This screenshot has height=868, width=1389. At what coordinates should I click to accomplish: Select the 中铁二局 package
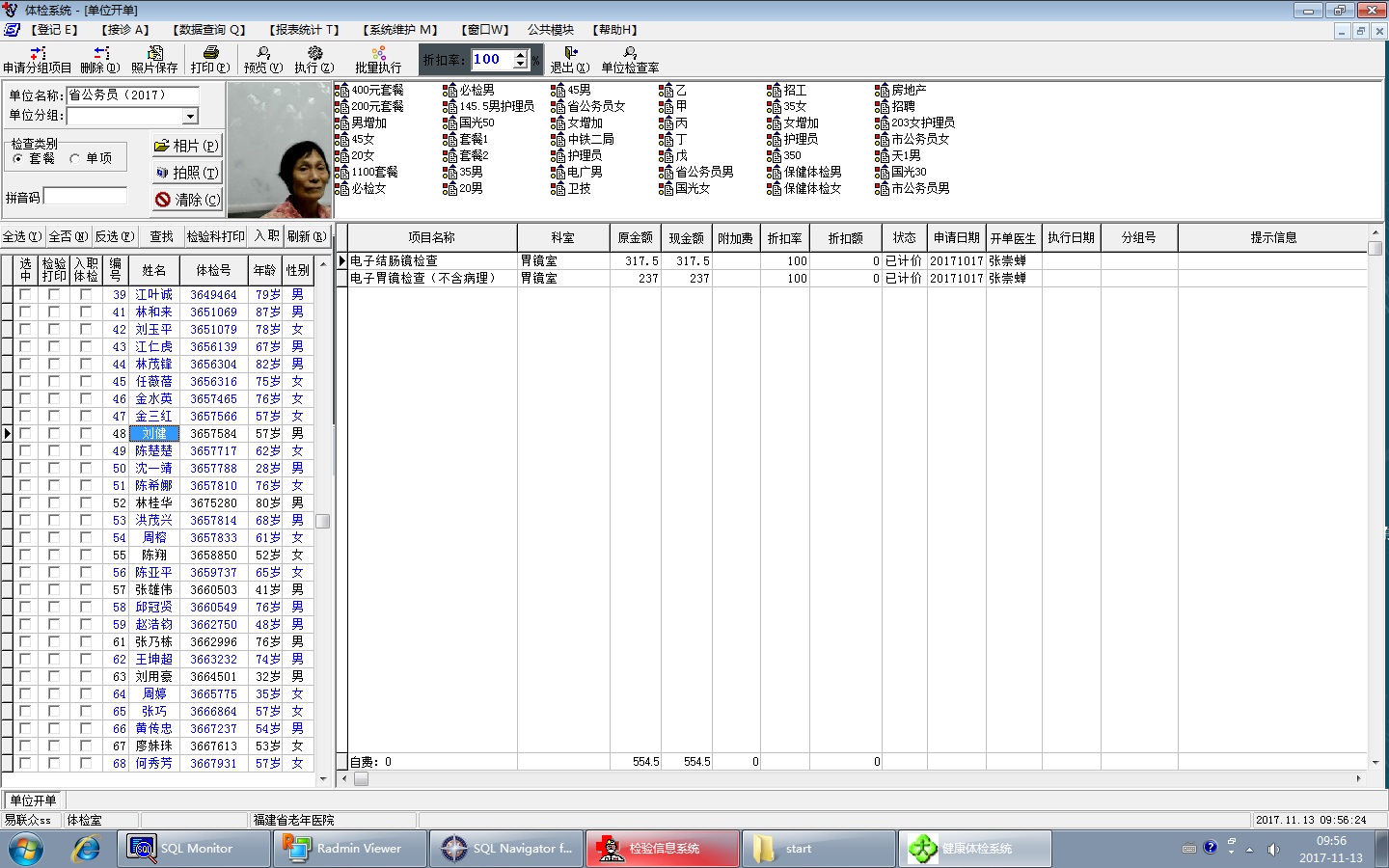pos(583,140)
